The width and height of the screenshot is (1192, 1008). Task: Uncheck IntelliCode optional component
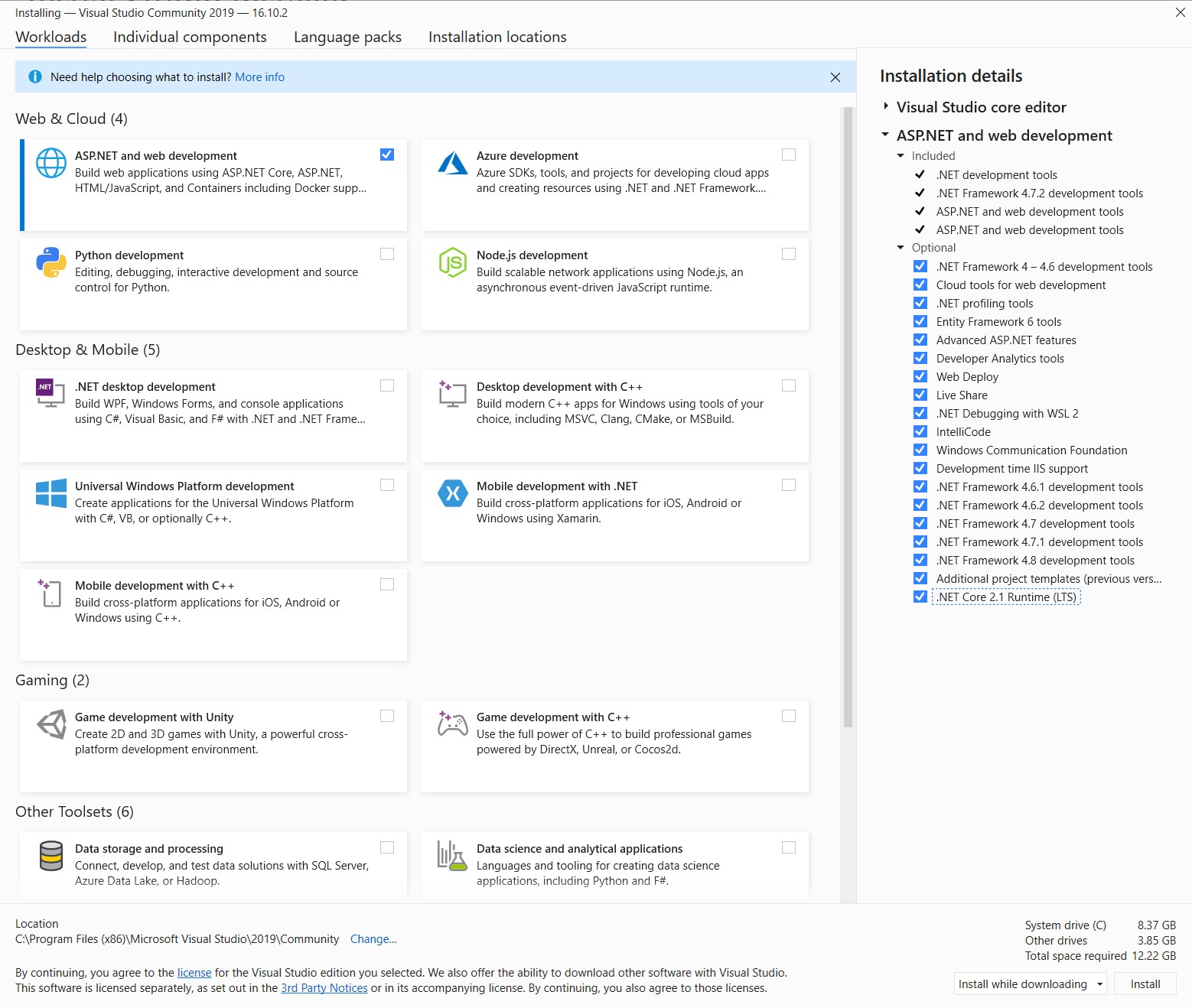point(920,431)
